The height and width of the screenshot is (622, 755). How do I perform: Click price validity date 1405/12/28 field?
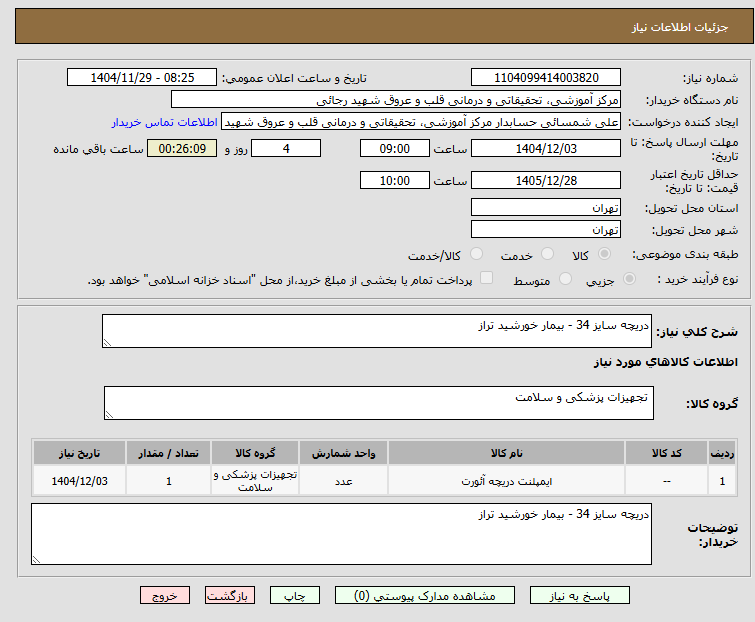click(x=546, y=180)
